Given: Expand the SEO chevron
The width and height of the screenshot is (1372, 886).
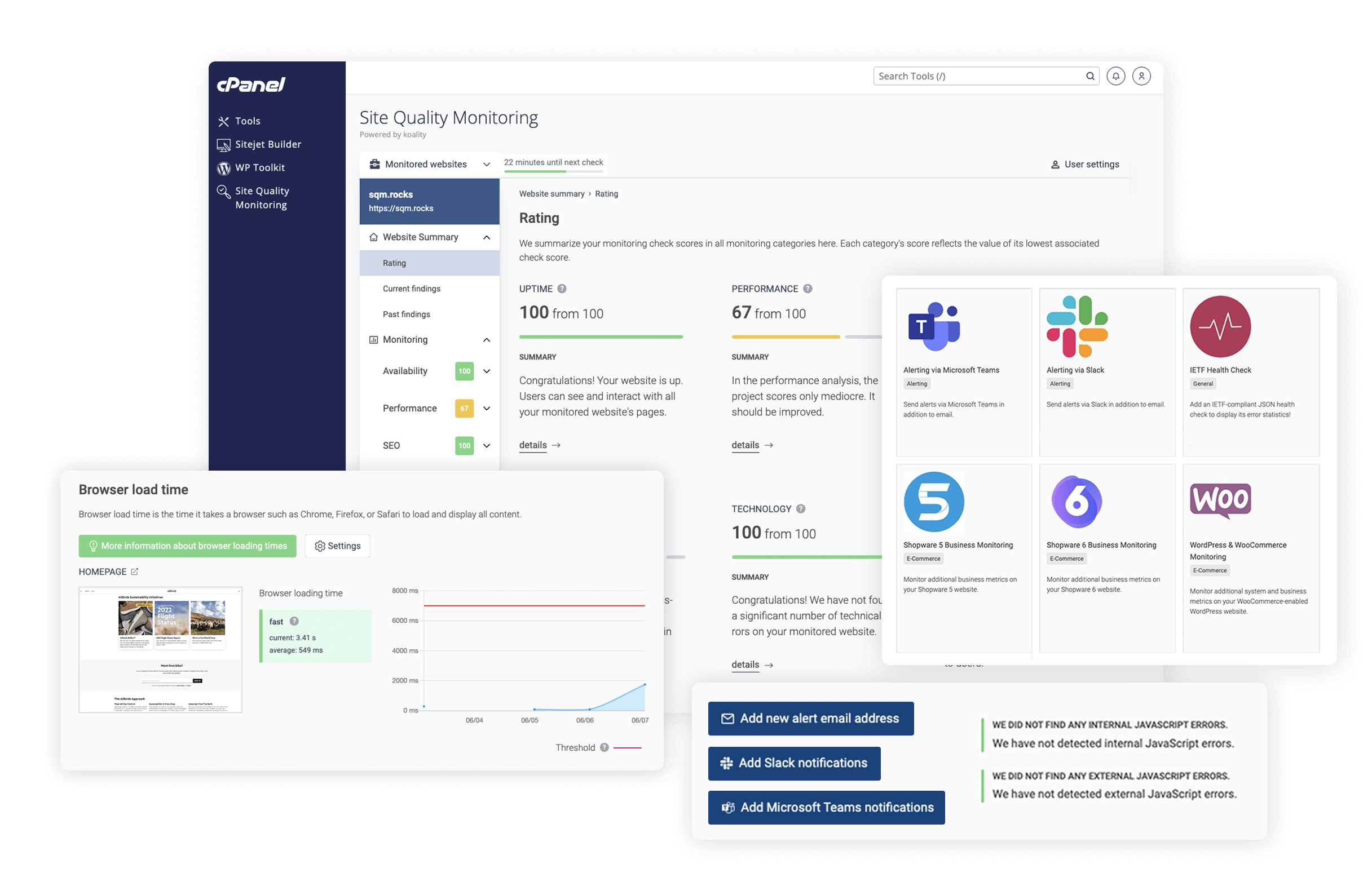Looking at the screenshot, I should tap(486, 445).
